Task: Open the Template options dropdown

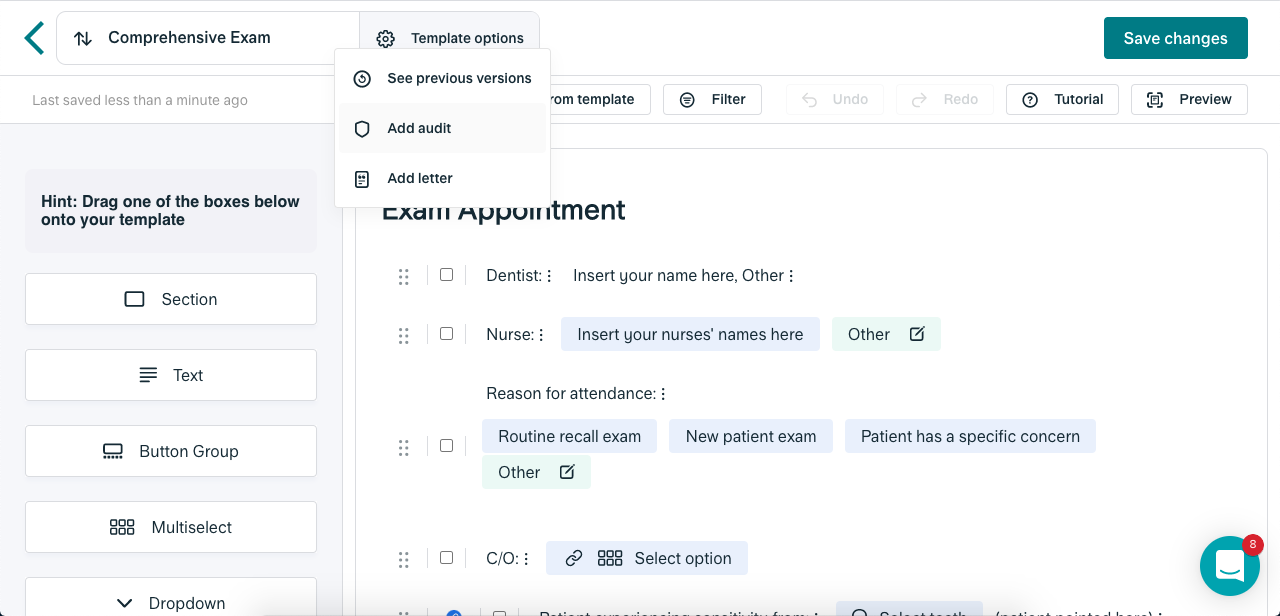Action: (x=450, y=38)
